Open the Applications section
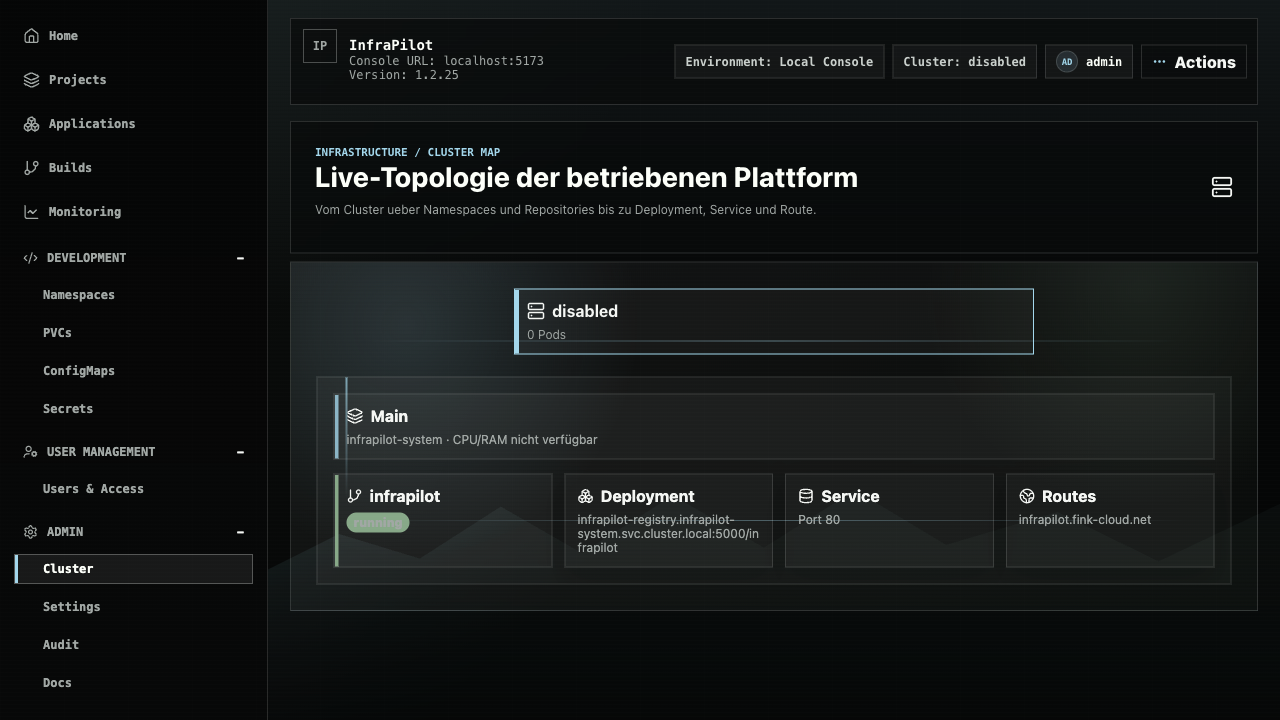Screen dimensions: 1280x720 [134, 124]
